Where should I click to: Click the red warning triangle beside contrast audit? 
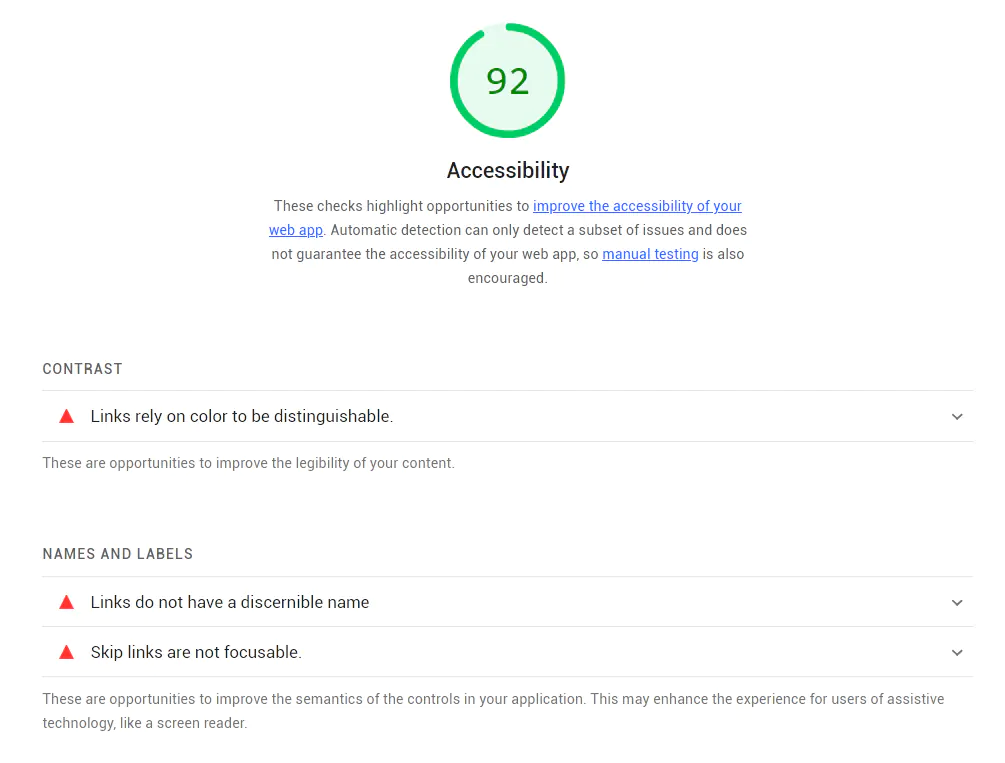click(x=66, y=416)
